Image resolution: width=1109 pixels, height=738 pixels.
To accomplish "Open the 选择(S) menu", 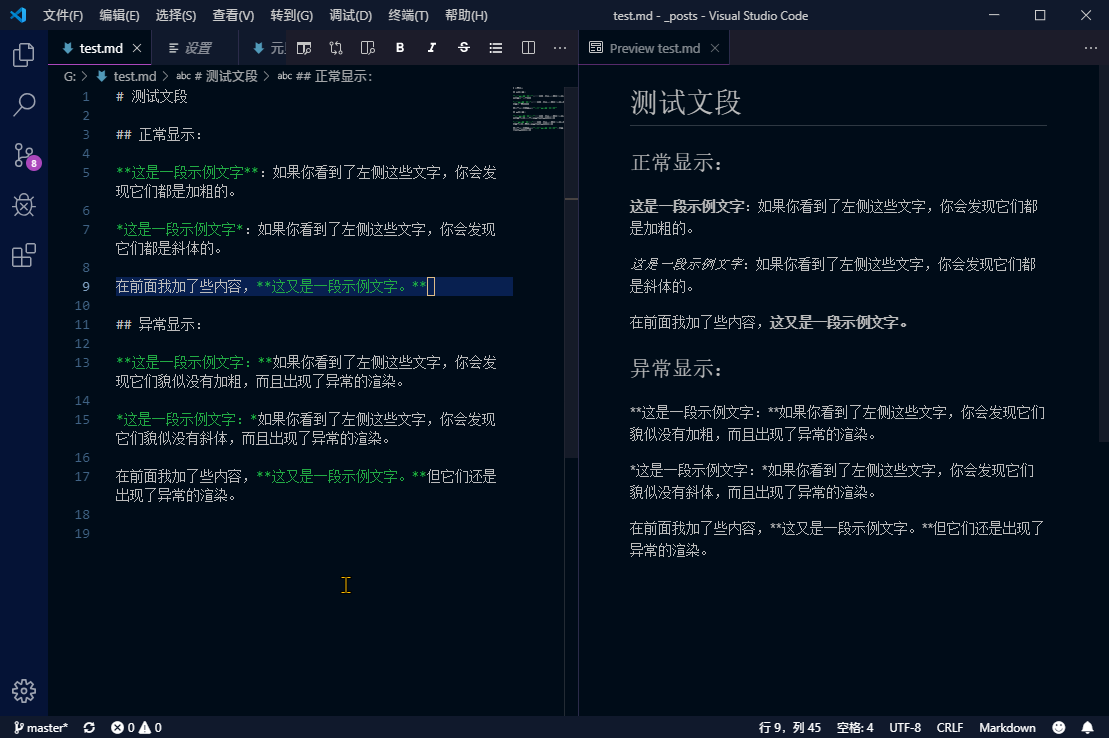I will tap(176, 16).
